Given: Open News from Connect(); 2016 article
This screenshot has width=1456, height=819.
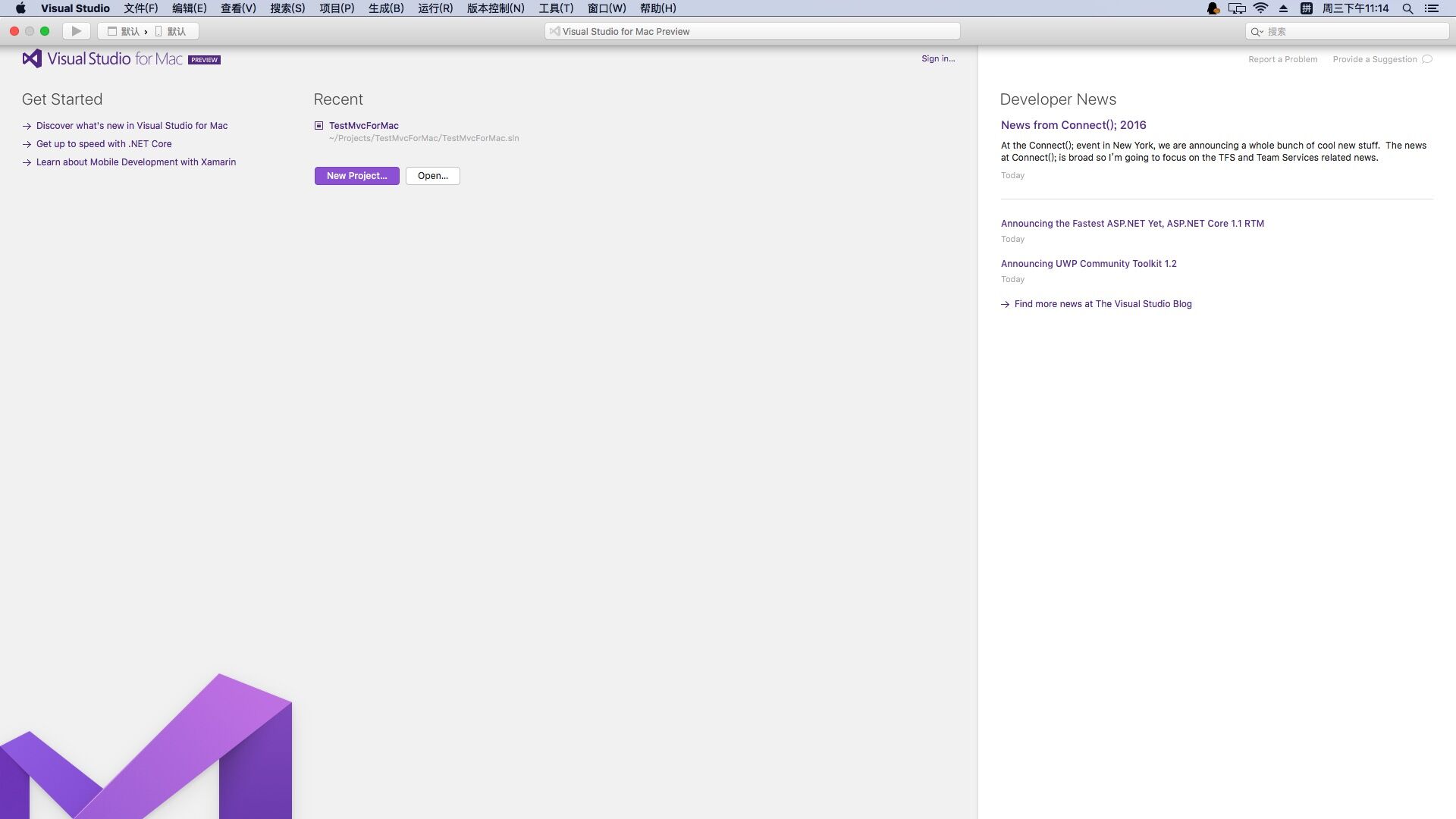Looking at the screenshot, I should tap(1073, 125).
